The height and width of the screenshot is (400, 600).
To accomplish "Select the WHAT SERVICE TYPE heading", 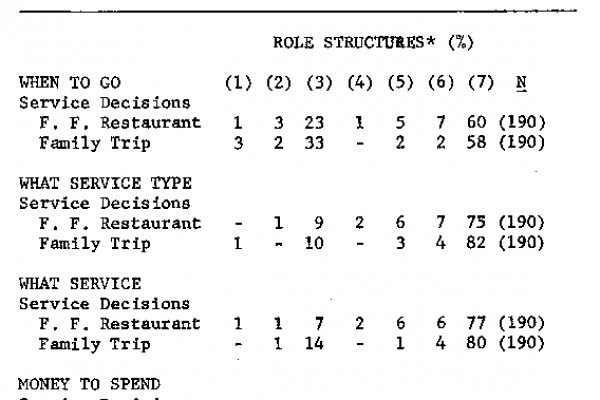I will coord(105,183).
